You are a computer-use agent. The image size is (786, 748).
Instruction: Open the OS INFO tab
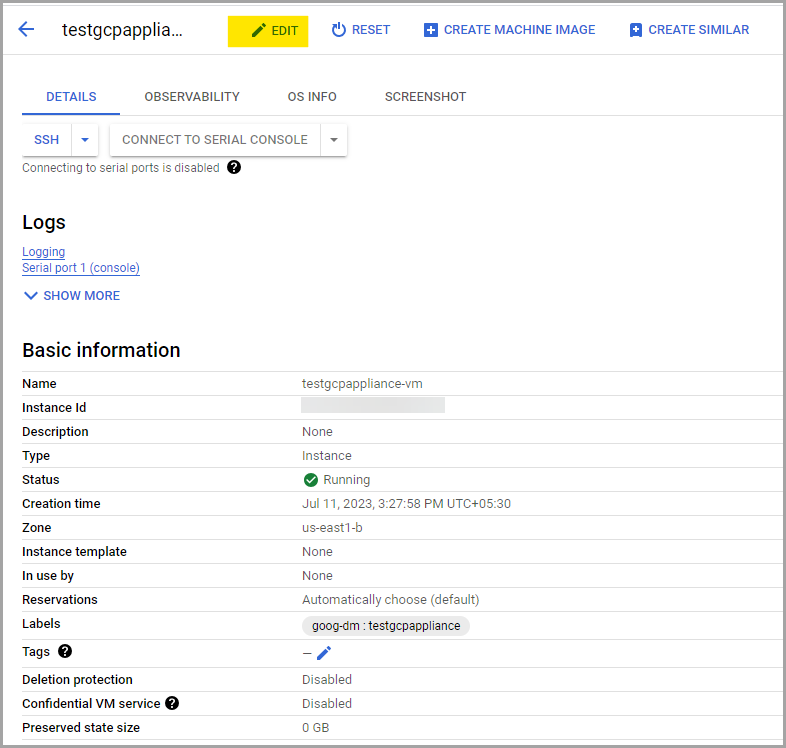pos(312,97)
